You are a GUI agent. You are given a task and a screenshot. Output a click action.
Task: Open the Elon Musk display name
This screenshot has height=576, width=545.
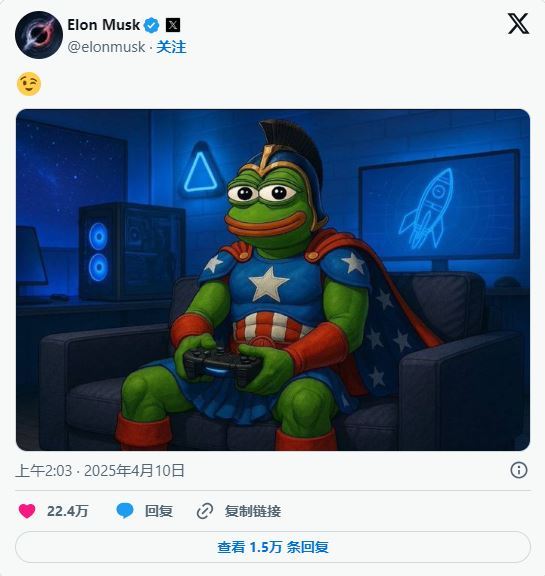104,25
